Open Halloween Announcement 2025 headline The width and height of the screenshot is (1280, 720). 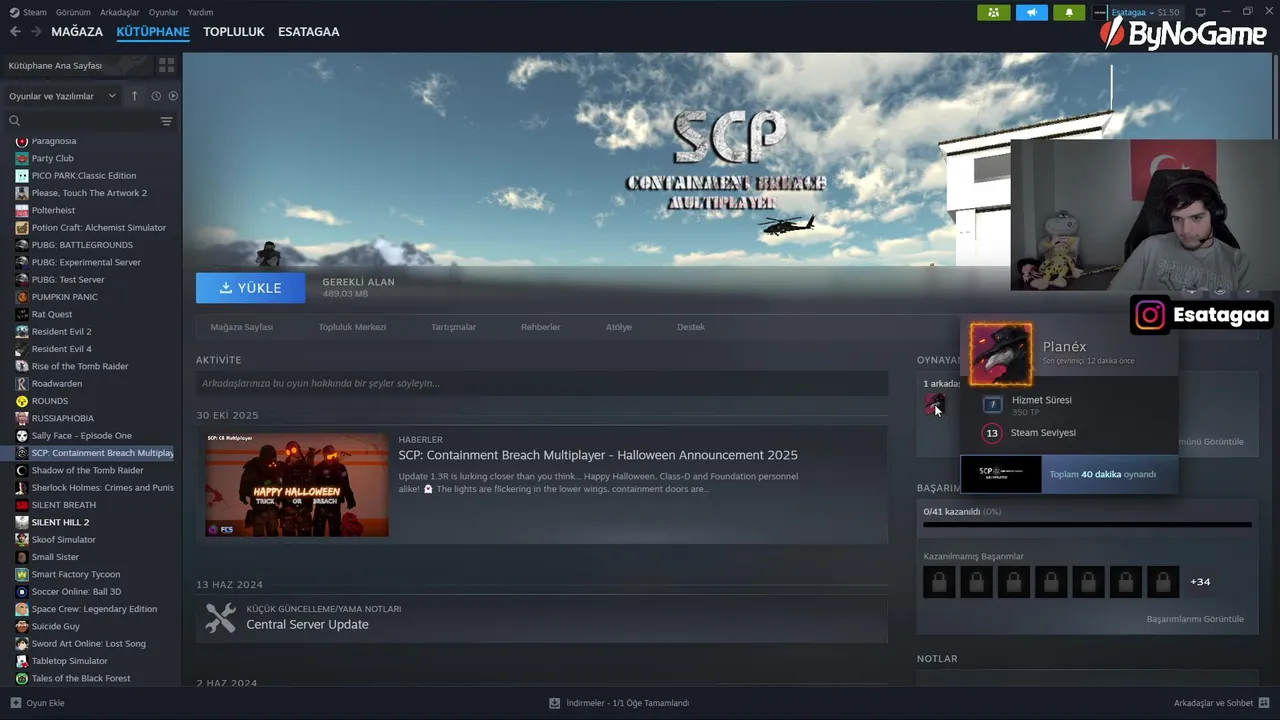(x=598, y=455)
